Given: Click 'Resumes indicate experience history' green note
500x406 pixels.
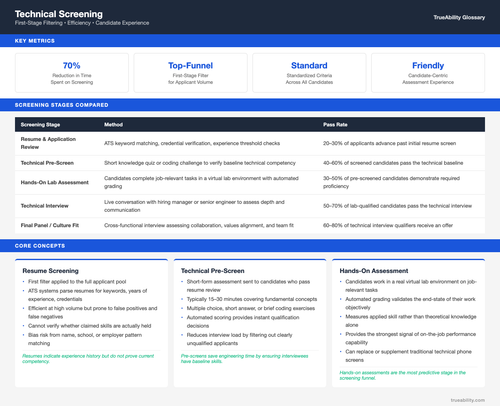Looking at the screenshot, I should coord(88,359).
